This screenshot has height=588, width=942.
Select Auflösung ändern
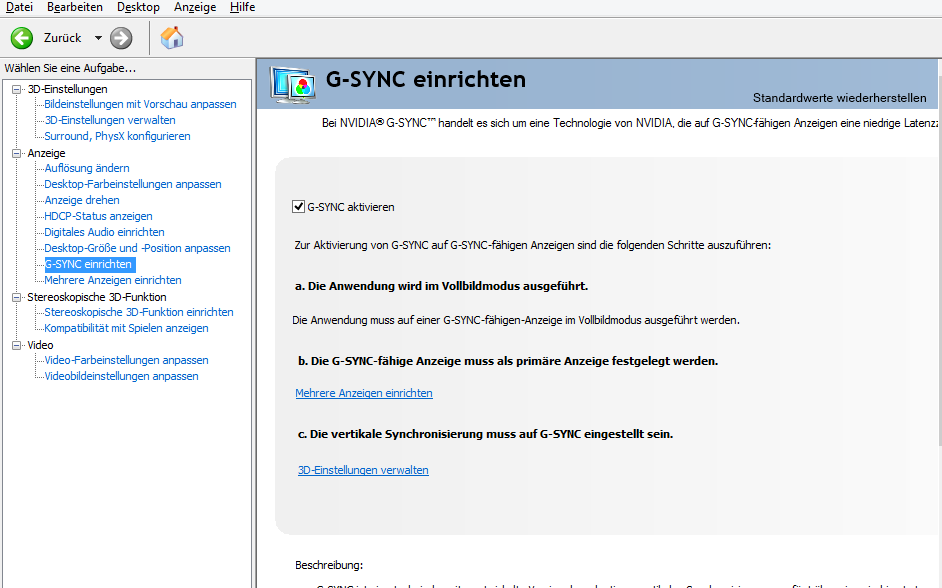[87, 168]
